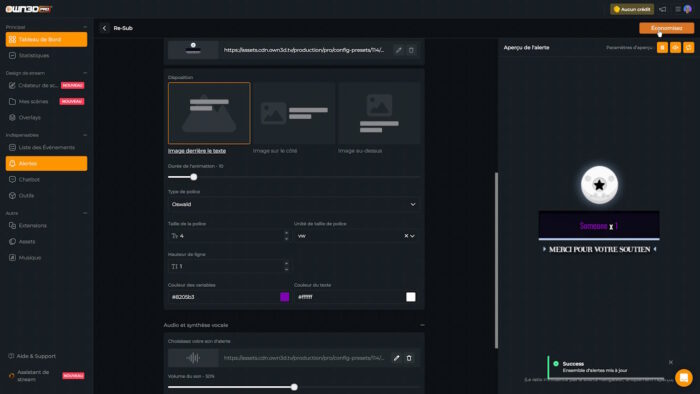This screenshot has height=394, width=700.
Task: Close the Success notification
Action: (671, 362)
